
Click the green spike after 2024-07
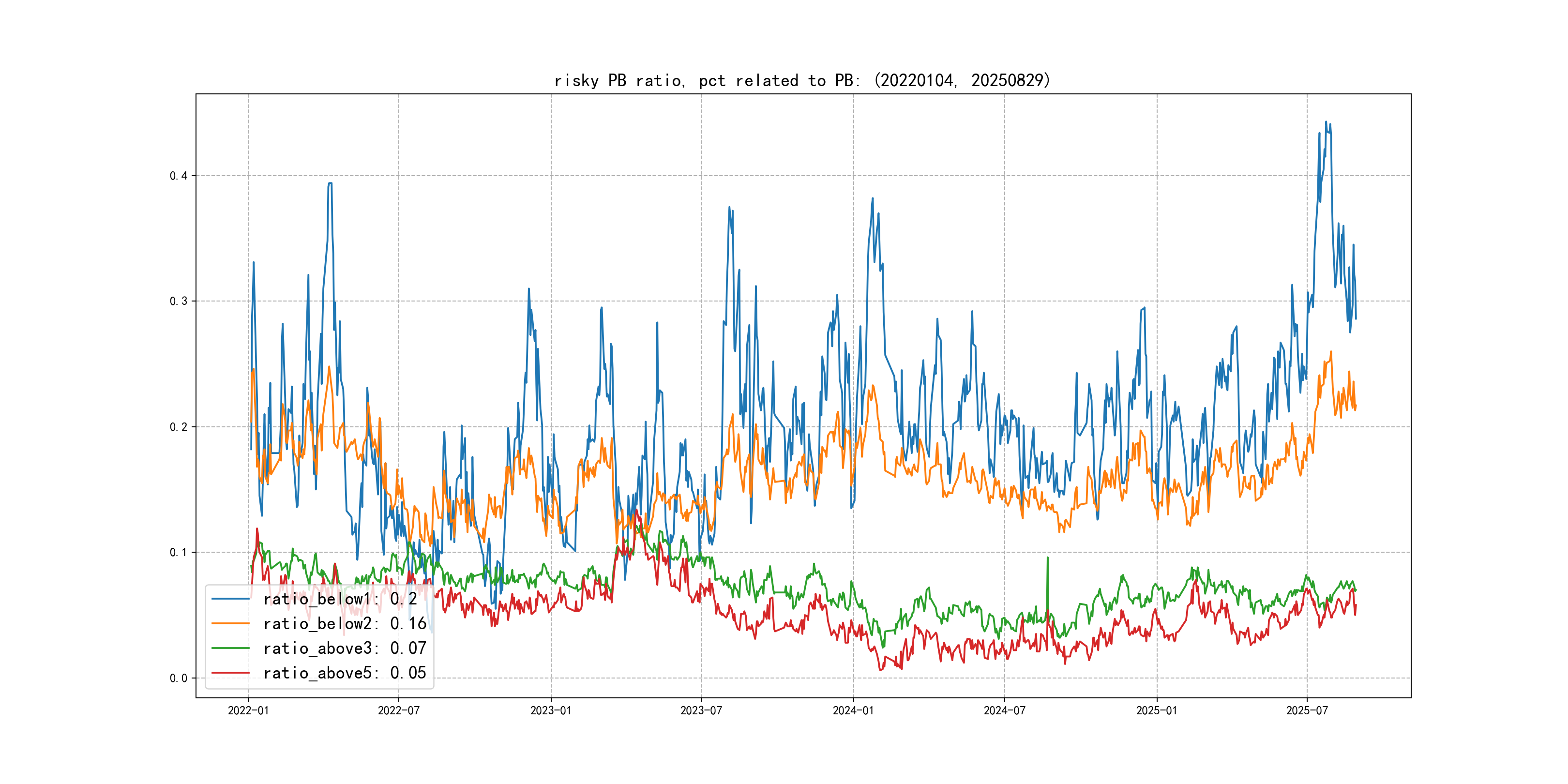click(x=1048, y=572)
